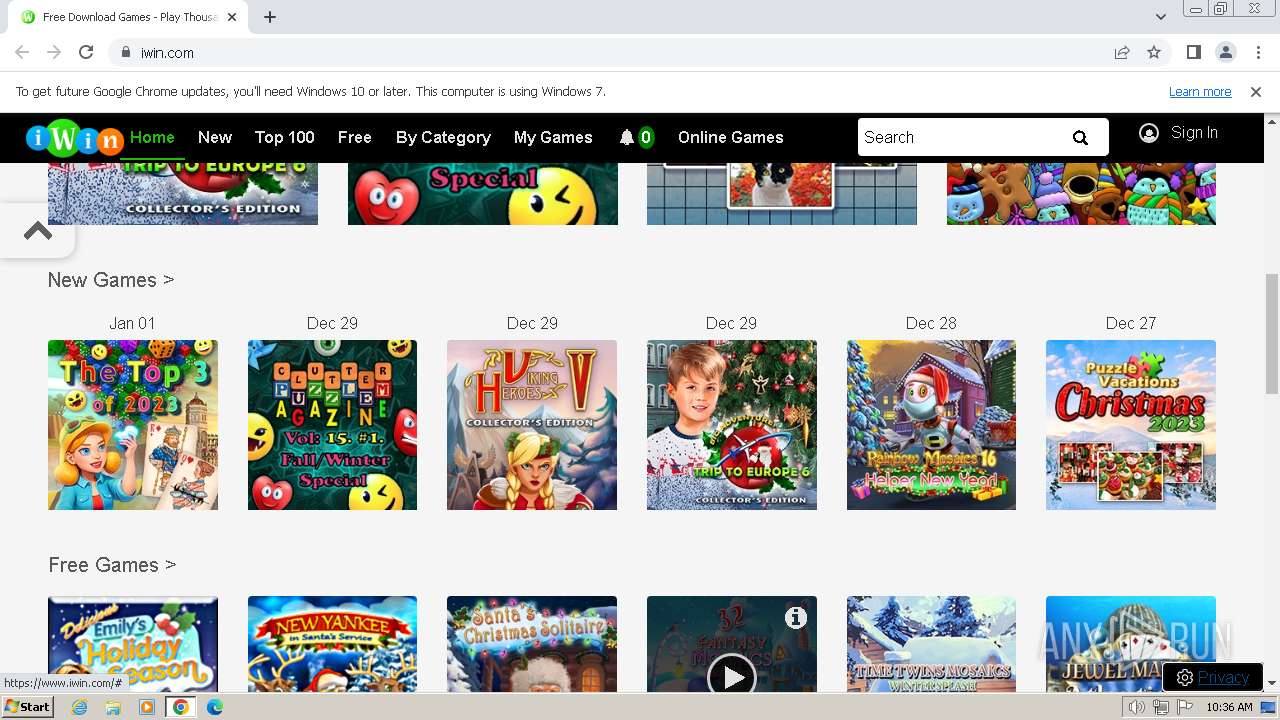
Task: Click the volume icon in system tray
Action: click(1136, 707)
